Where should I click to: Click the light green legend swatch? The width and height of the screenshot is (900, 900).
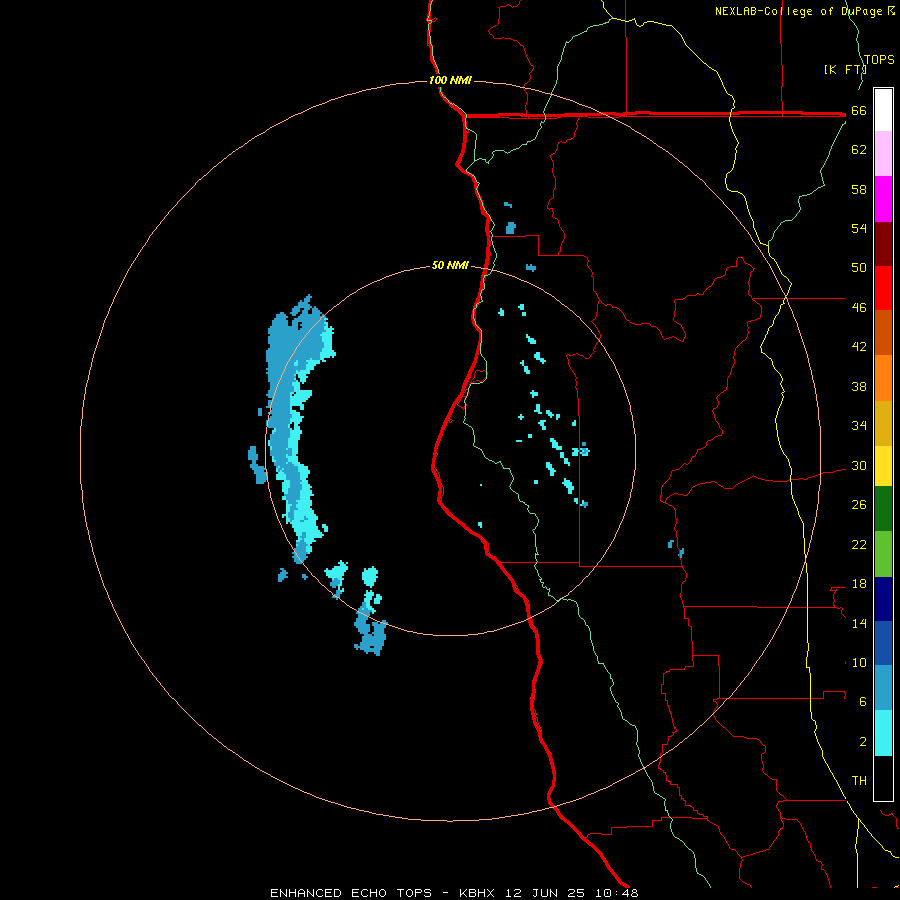pos(883,554)
